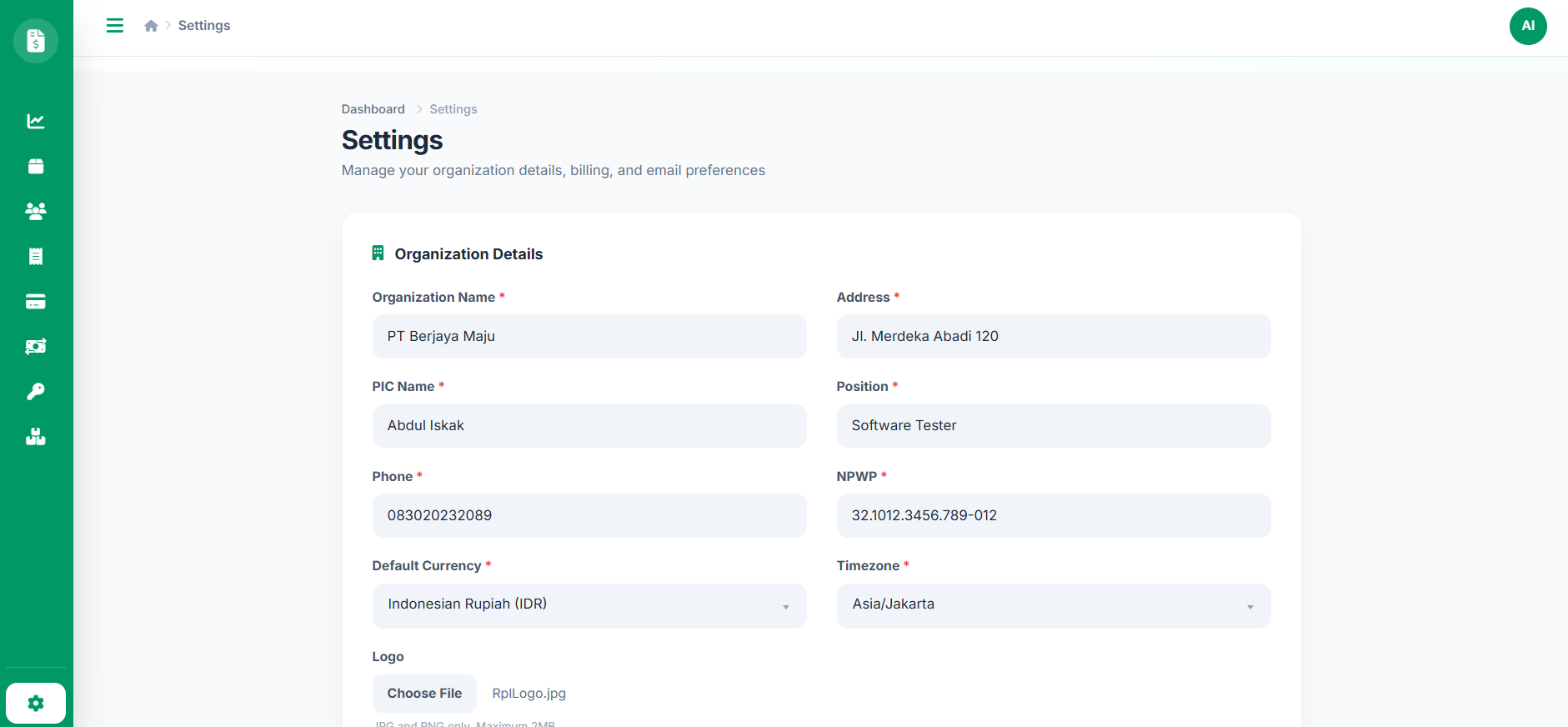The image size is (1568, 727).
Task: Open the money transfer sidebar icon
Action: (36, 347)
